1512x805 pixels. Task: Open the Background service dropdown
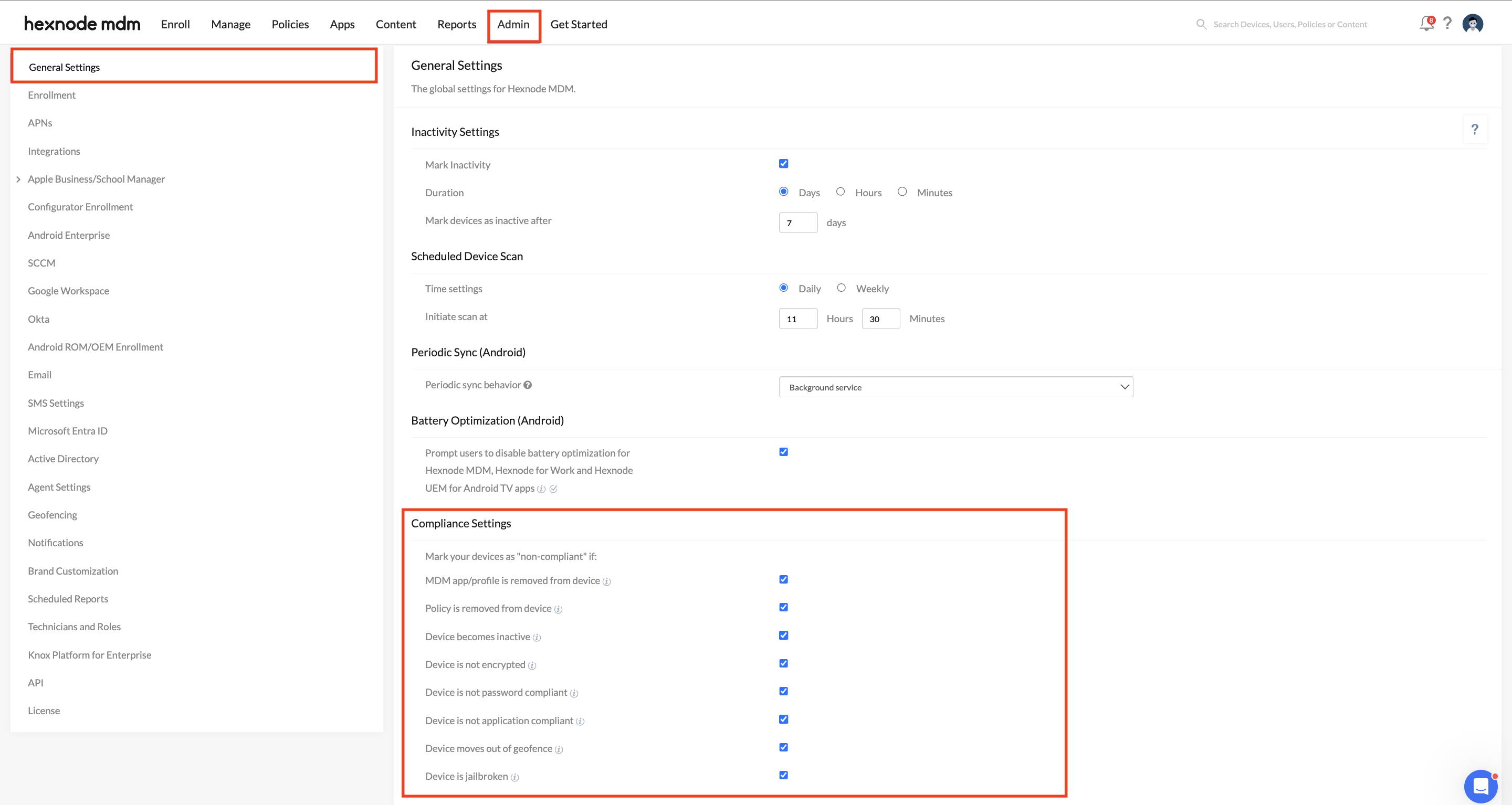pyautogui.click(x=955, y=387)
